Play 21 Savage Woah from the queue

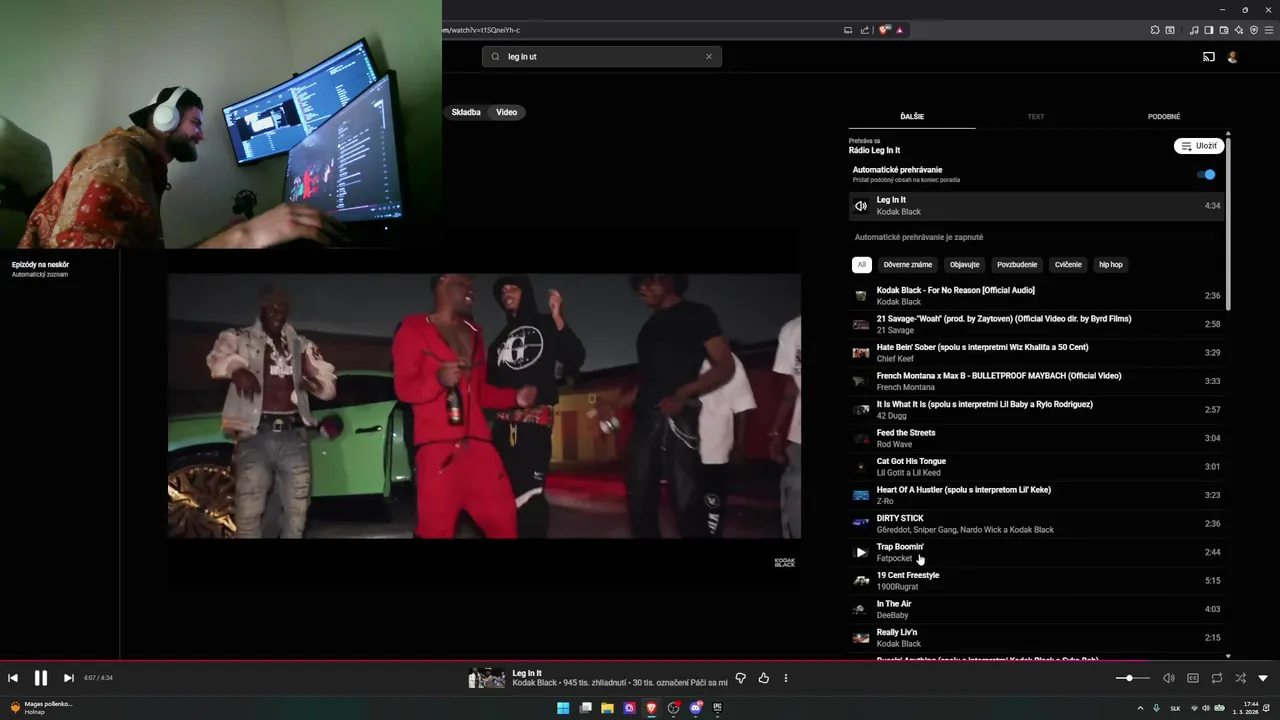[x=1036, y=324]
